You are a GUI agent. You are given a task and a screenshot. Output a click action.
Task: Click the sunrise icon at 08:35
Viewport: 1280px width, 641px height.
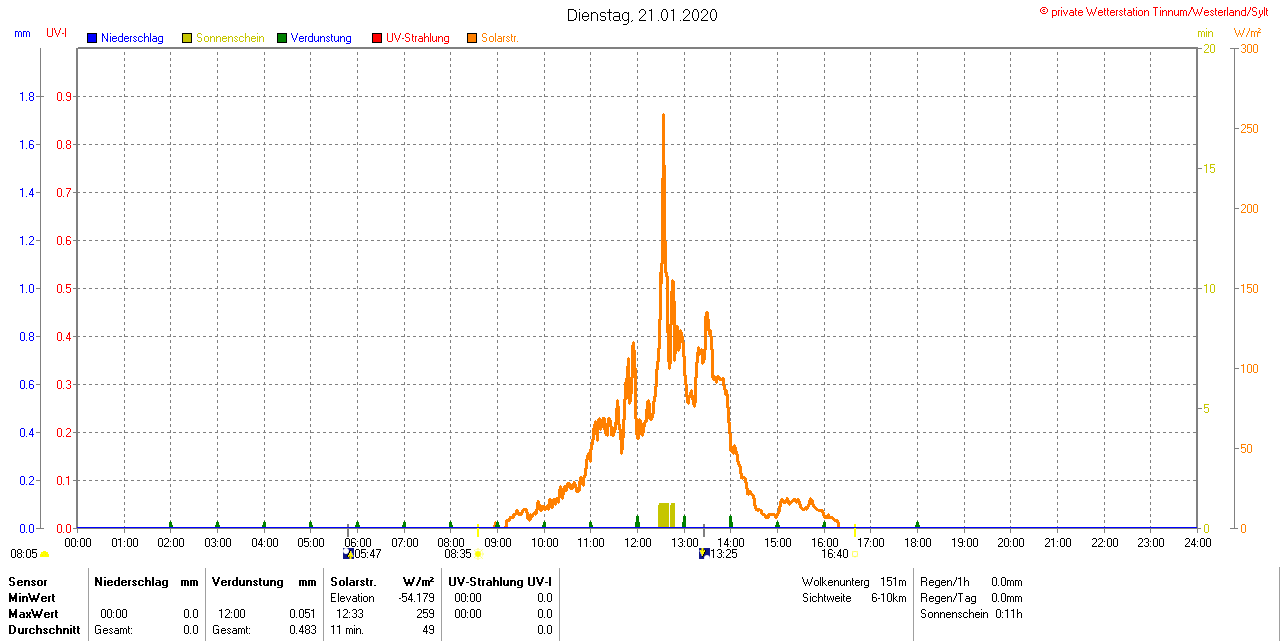click(478, 554)
